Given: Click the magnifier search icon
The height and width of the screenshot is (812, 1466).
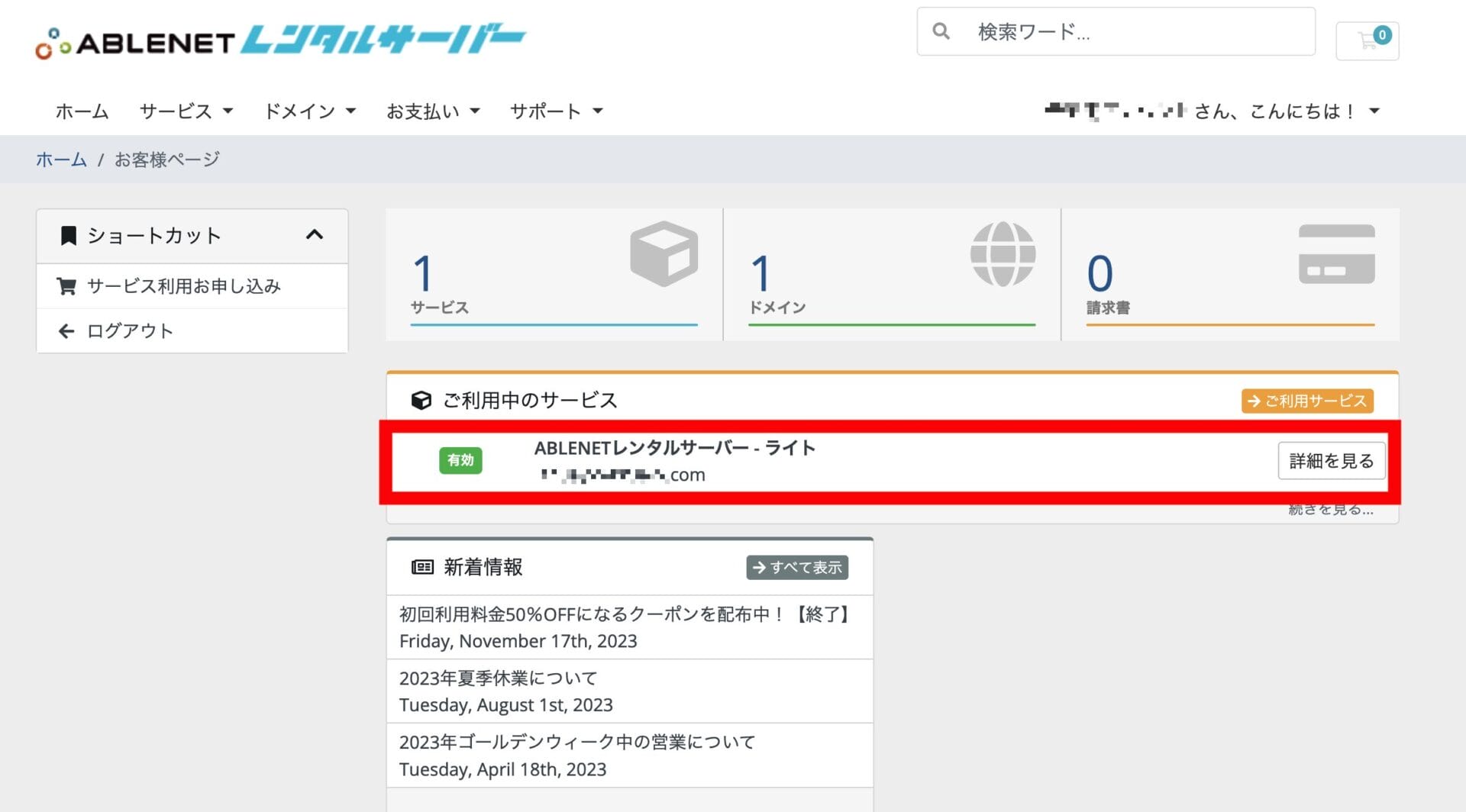Looking at the screenshot, I should pos(940,31).
